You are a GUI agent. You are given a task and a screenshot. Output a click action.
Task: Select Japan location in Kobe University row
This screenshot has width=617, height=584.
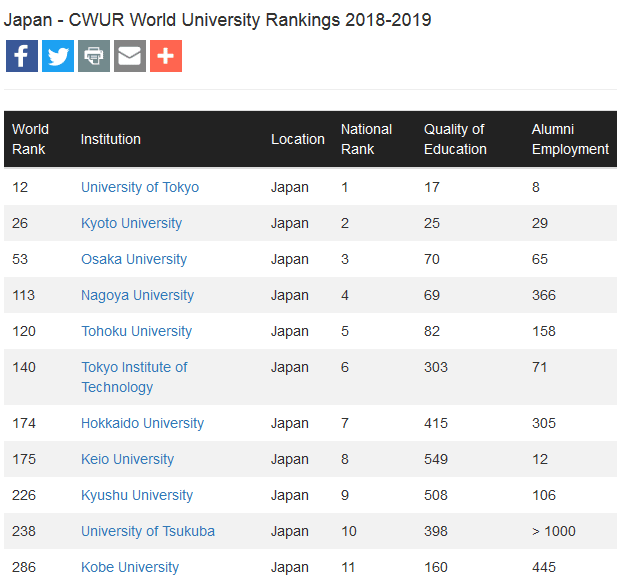[290, 567]
